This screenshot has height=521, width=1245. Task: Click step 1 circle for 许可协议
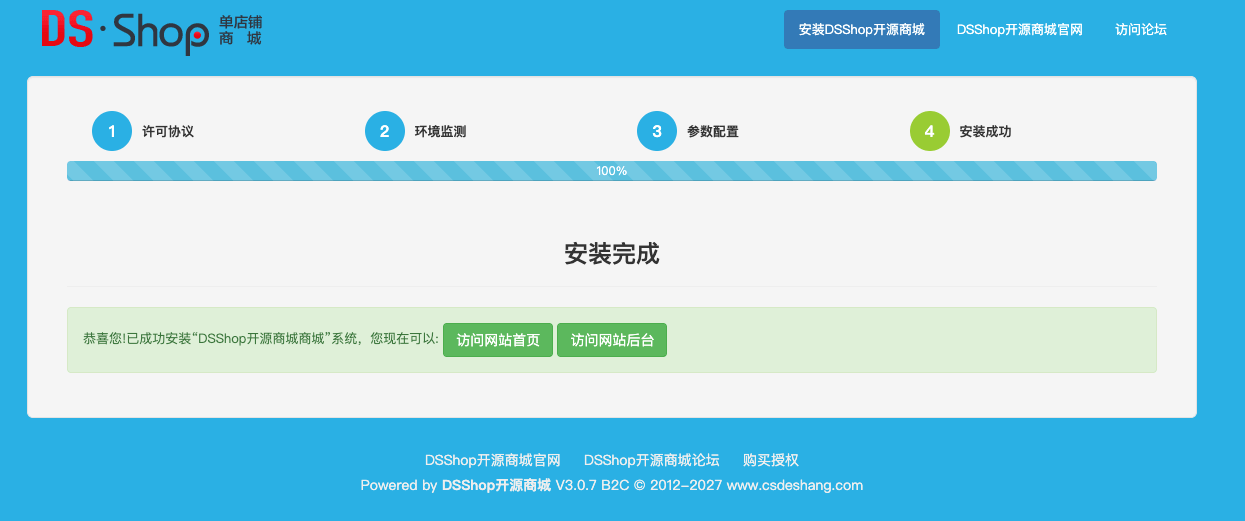pyautogui.click(x=112, y=131)
